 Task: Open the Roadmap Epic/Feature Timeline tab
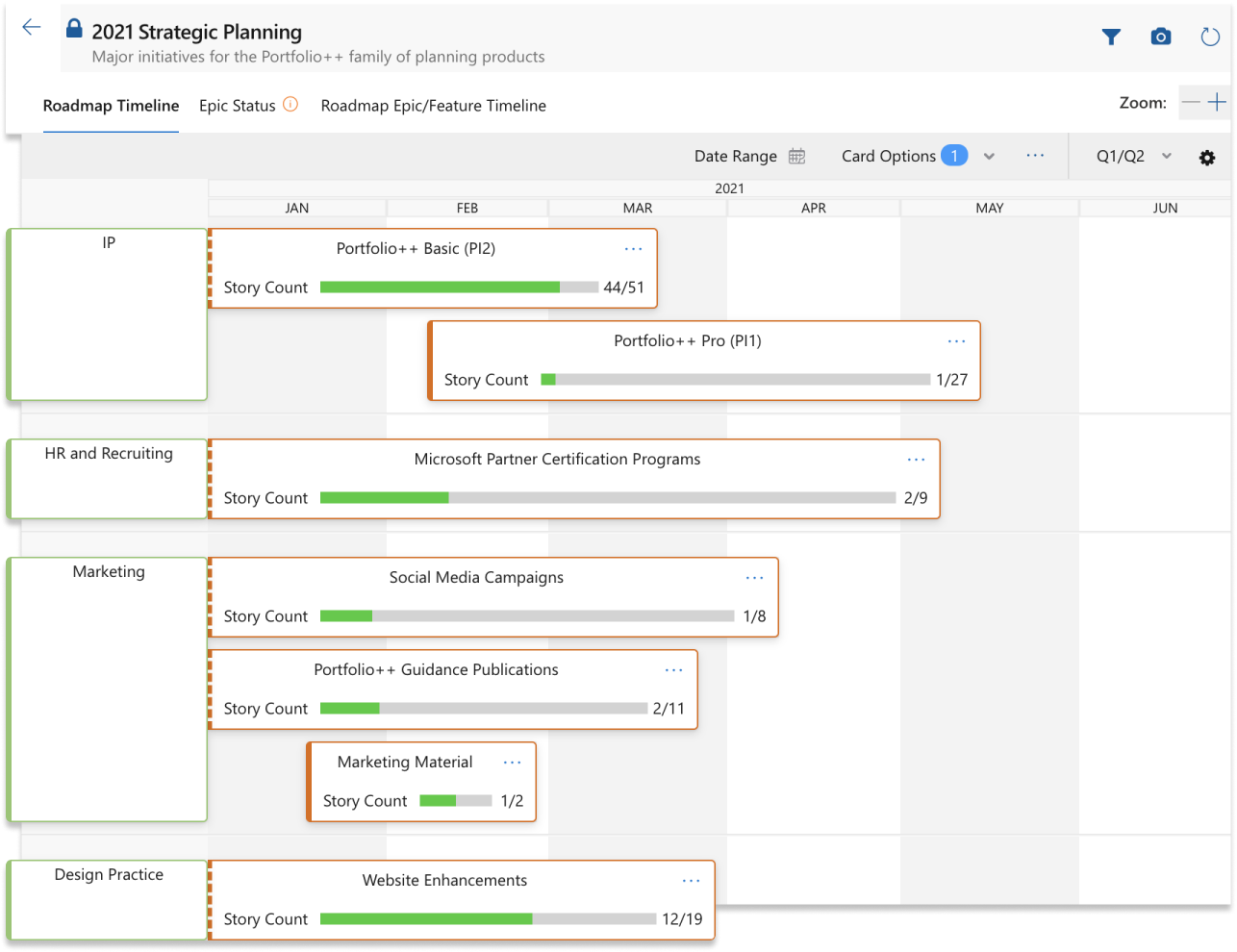(x=434, y=106)
